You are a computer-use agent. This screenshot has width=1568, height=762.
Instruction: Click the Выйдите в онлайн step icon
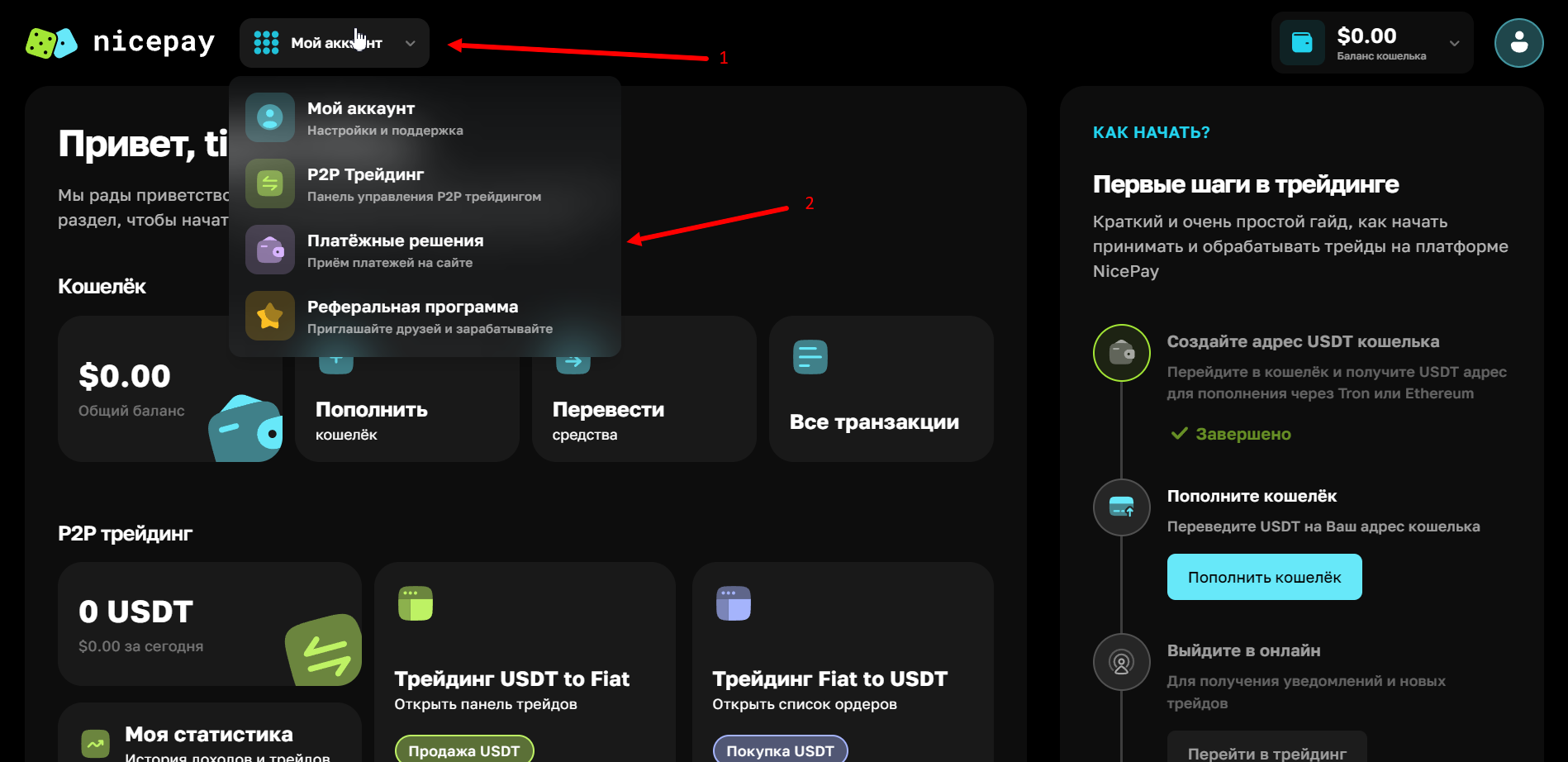coord(1121,662)
